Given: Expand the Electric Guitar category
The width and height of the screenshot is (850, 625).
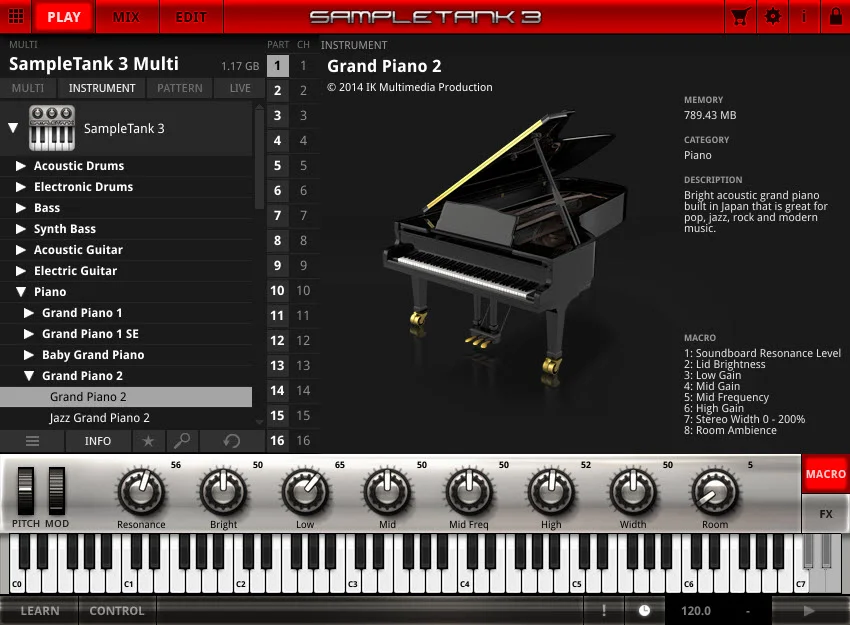Looking at the screenshot, I should (21, 270).
